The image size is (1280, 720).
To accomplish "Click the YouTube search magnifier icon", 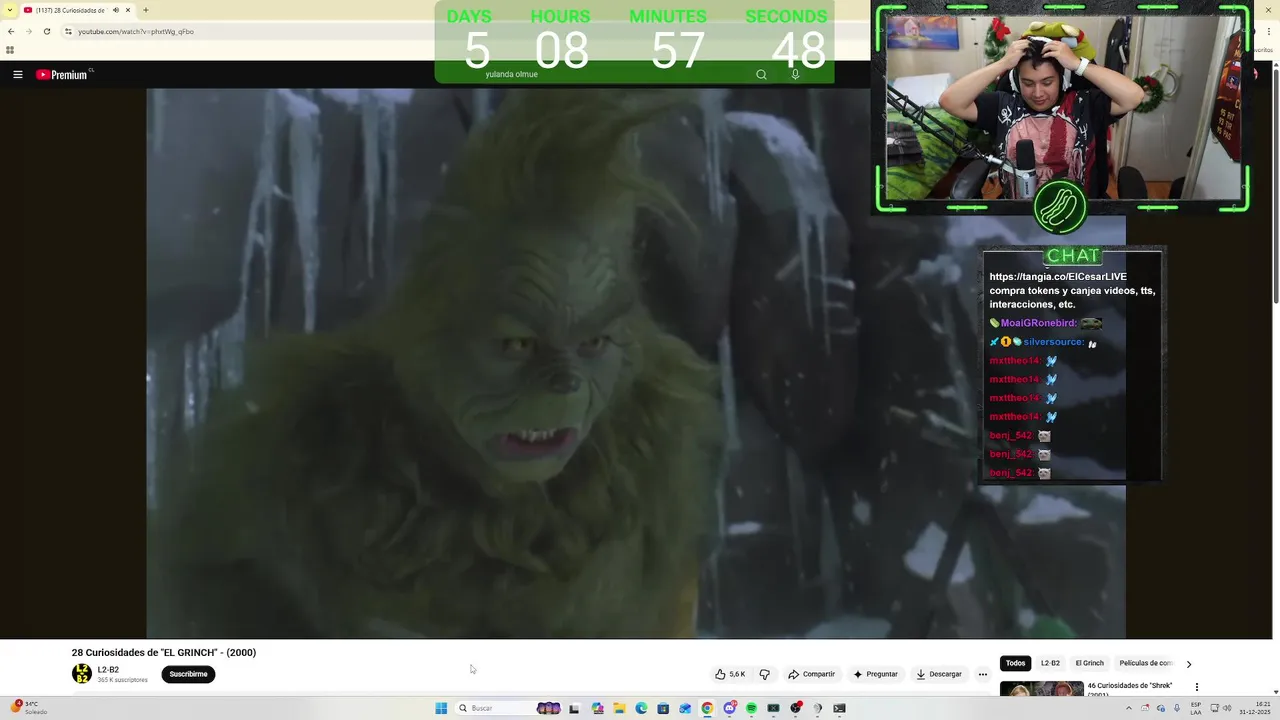I will [x=761, y=75].
